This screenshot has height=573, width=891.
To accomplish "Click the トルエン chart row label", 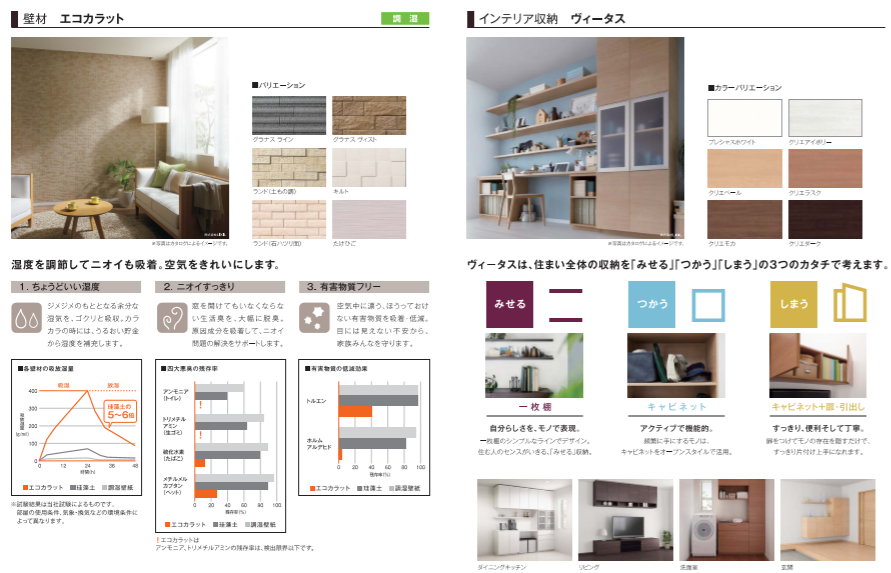I will coord(317,401).
